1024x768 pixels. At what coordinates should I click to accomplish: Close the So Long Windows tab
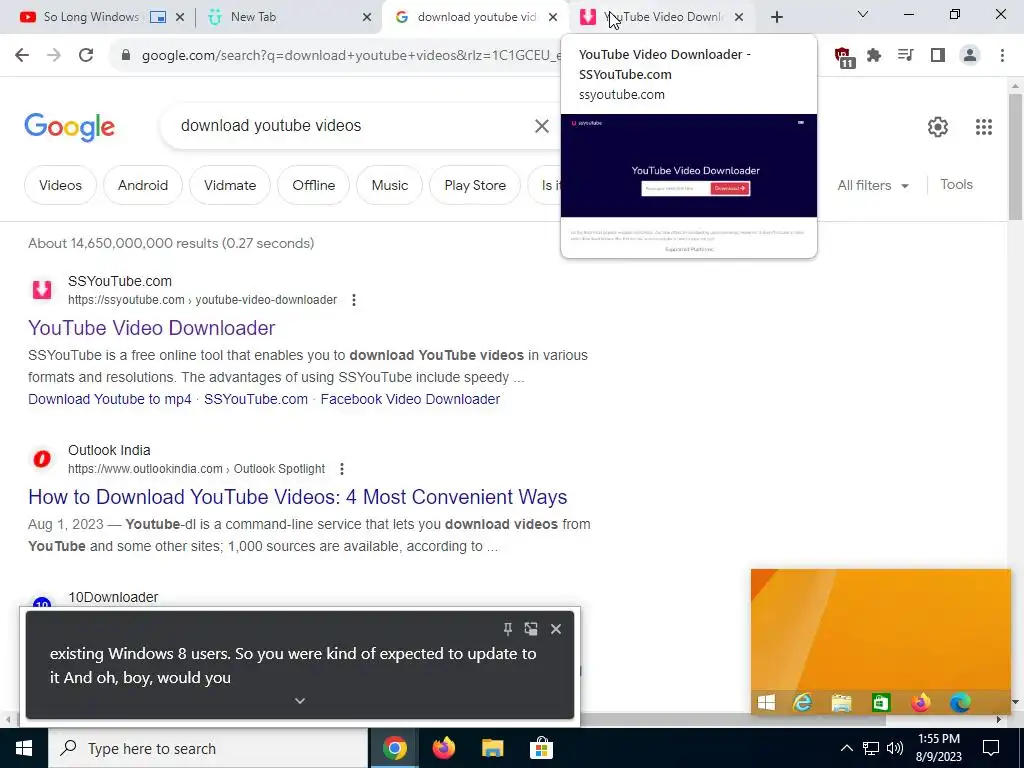pyautogui.click(x=180, y=18)
